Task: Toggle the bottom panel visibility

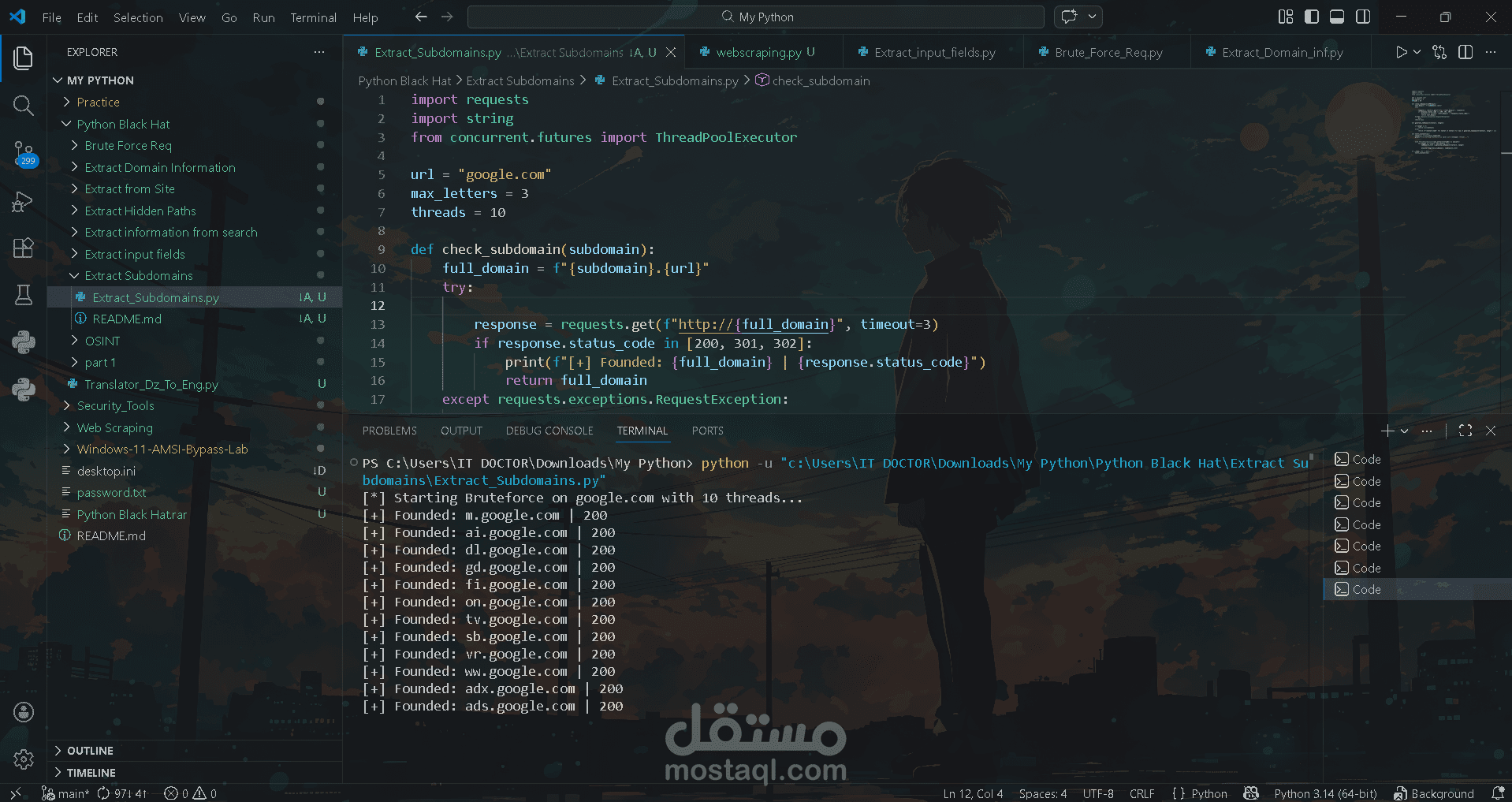Action: click(x=1335, y=16)
